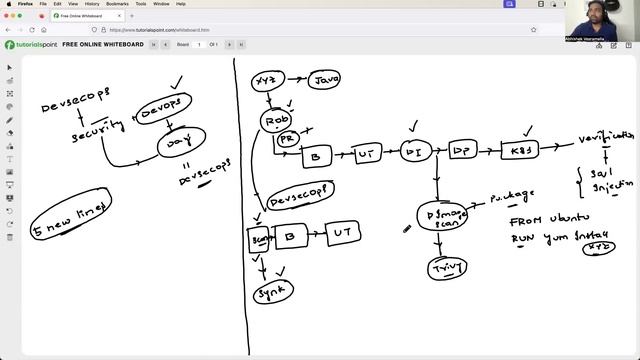Click the red extension icon beside the tab
Screen dimensions: 640x360
[41, 16]
